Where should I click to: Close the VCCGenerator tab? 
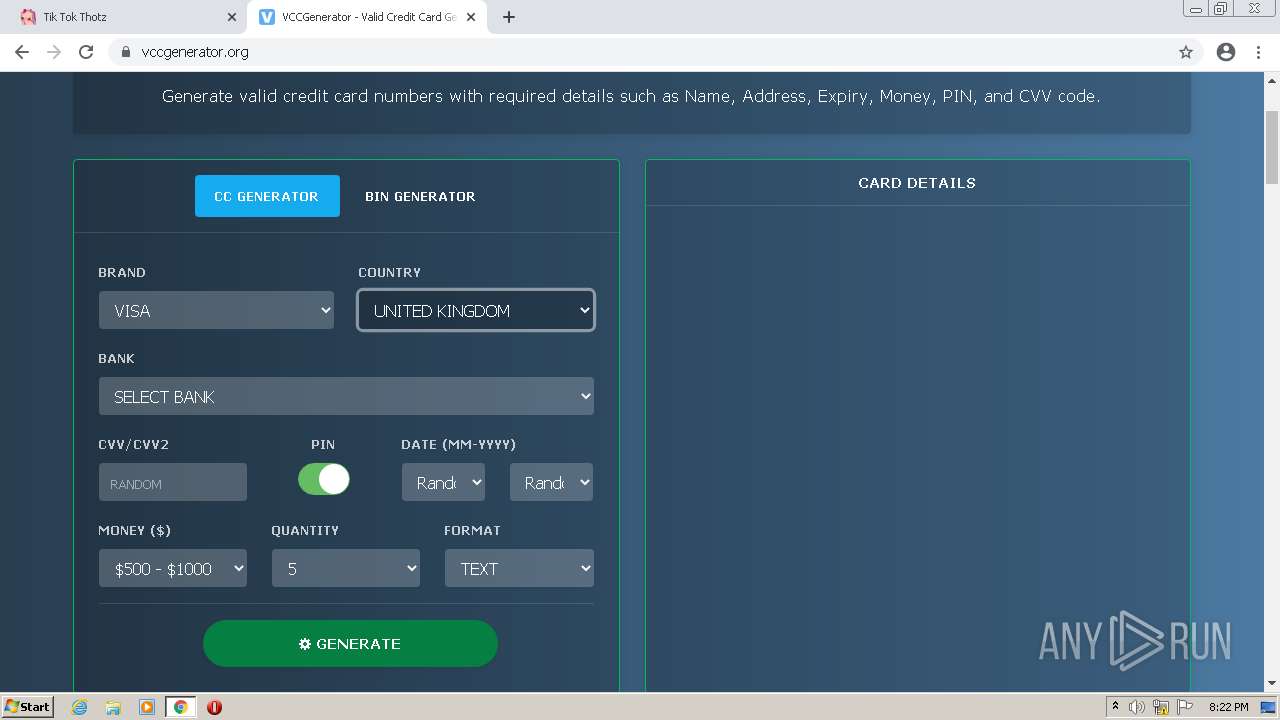(x=471, y=17)
